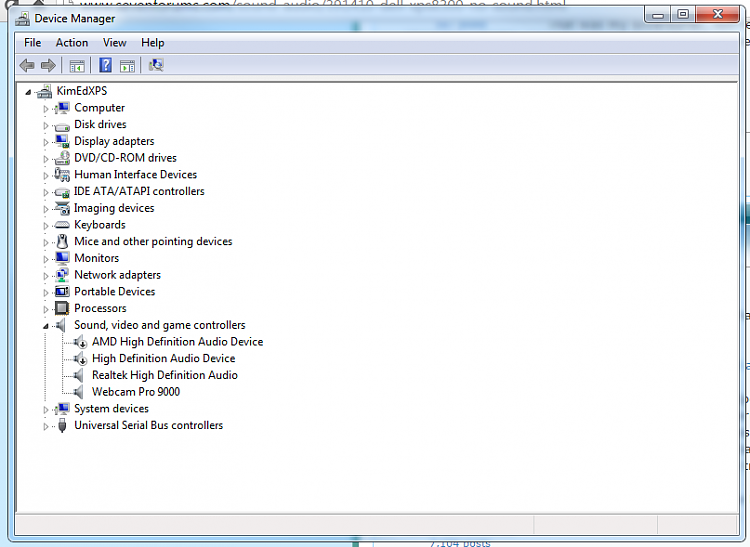The height and width of the screenshot is (547, 750).
Task: Click the System devices category icon
Action: (62, 409)
